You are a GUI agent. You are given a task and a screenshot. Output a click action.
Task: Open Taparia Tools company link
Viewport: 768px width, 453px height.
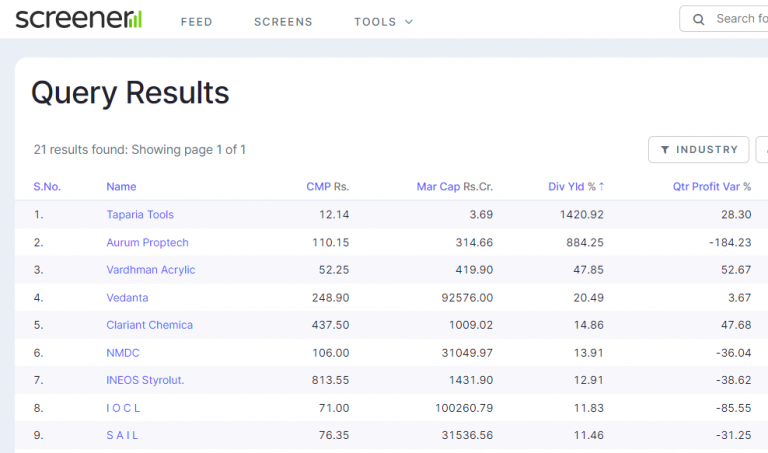point(140,215)
